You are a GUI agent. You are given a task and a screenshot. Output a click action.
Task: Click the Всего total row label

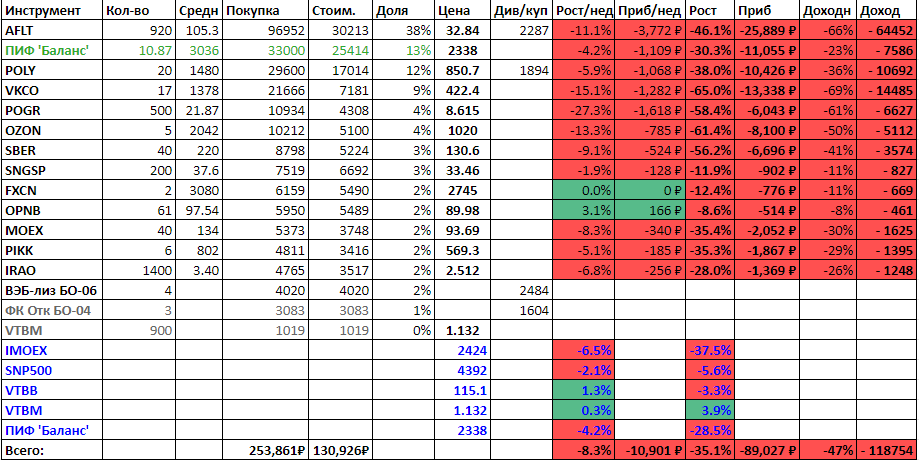(x=52, y=451)
